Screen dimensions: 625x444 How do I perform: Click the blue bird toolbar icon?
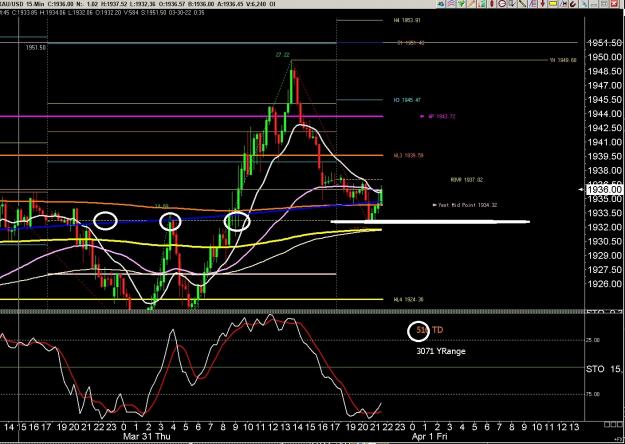point(441,4)
